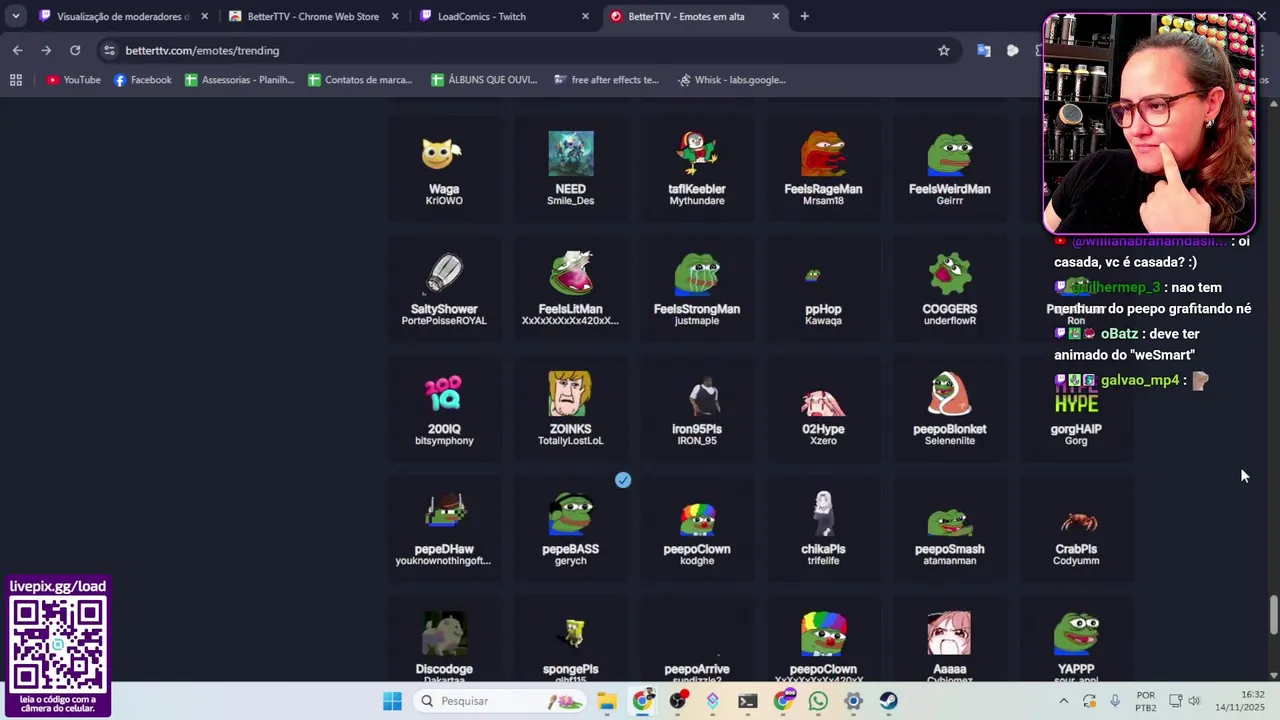Open the FeelsStrongMan emote image
The width and height of the screenshot is (1280, 720).
697,273
